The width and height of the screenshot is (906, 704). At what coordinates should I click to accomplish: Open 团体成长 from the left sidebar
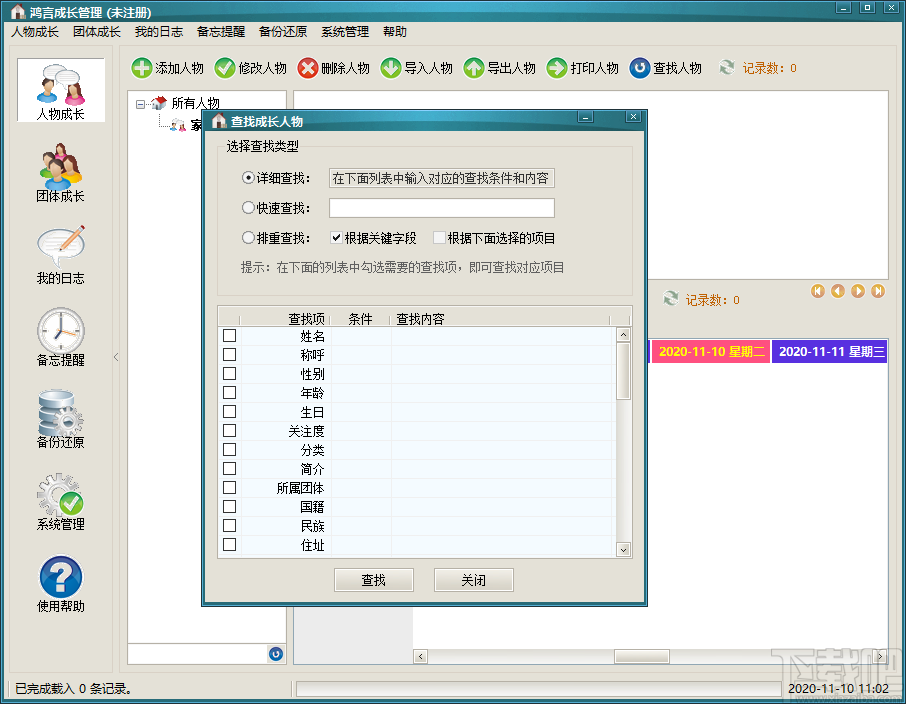[59, 175]
